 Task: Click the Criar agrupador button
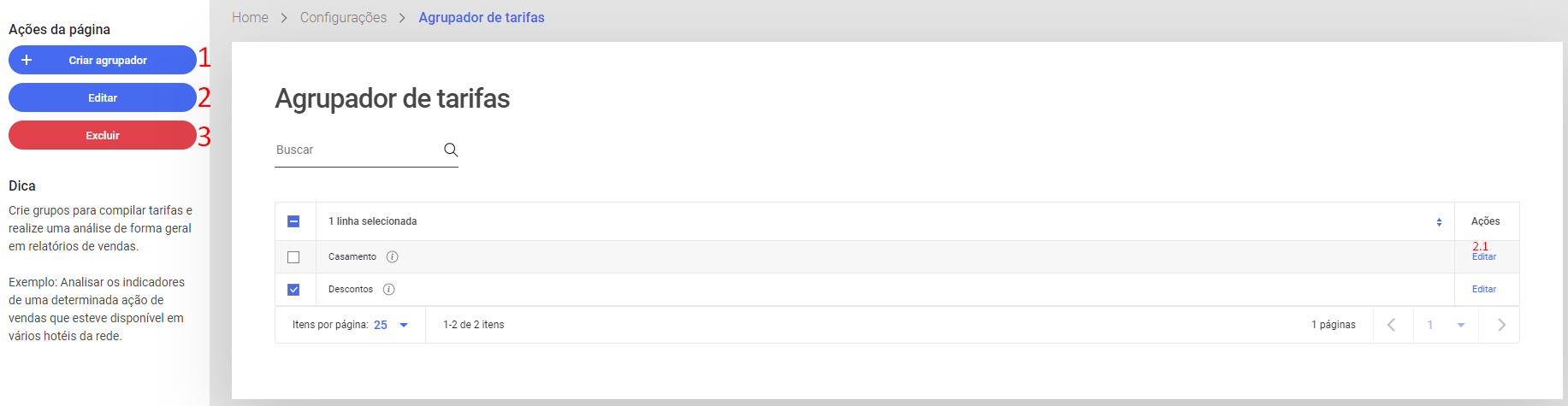103,60
